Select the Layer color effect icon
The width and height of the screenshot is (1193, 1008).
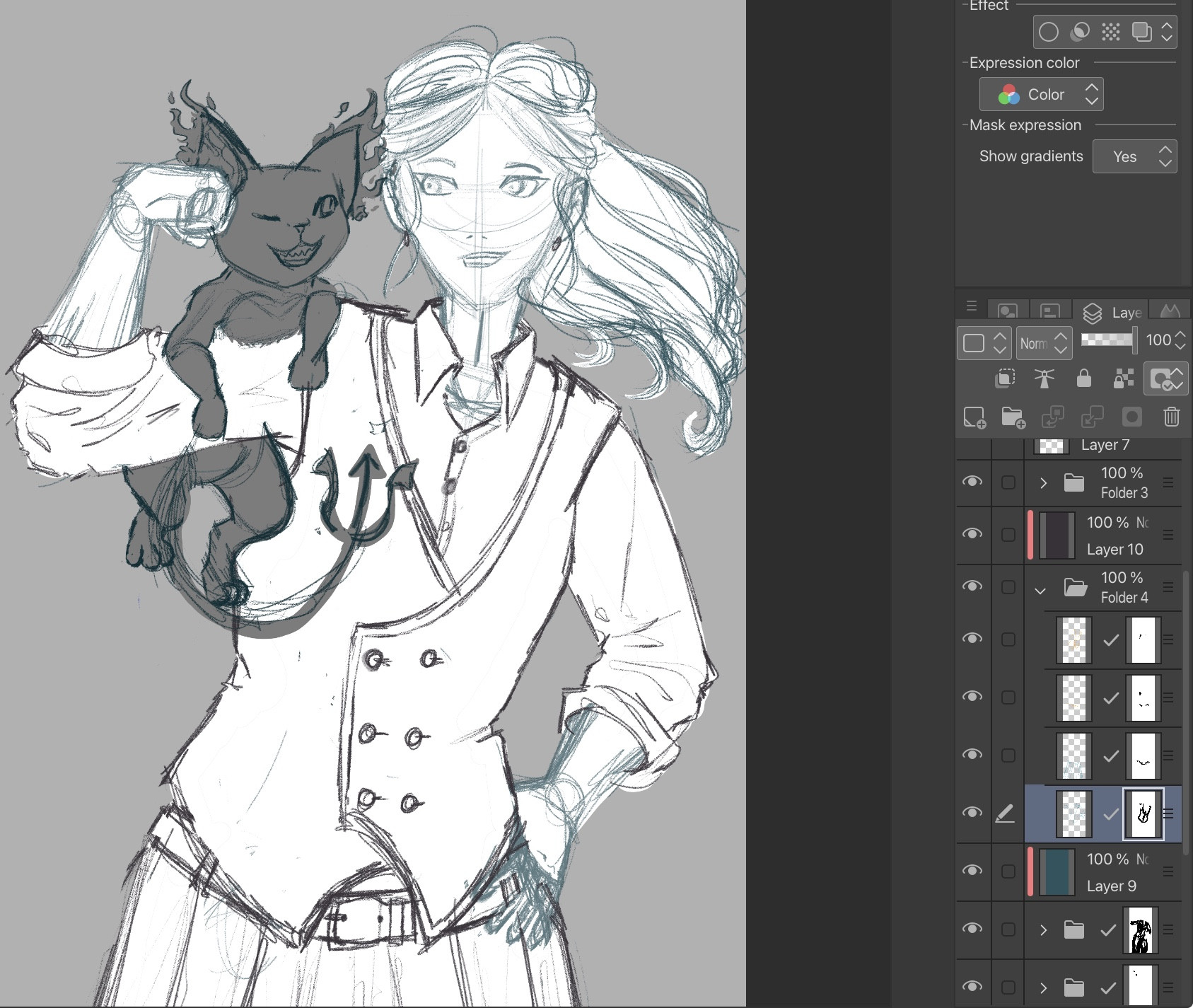tap(1141, 32)
